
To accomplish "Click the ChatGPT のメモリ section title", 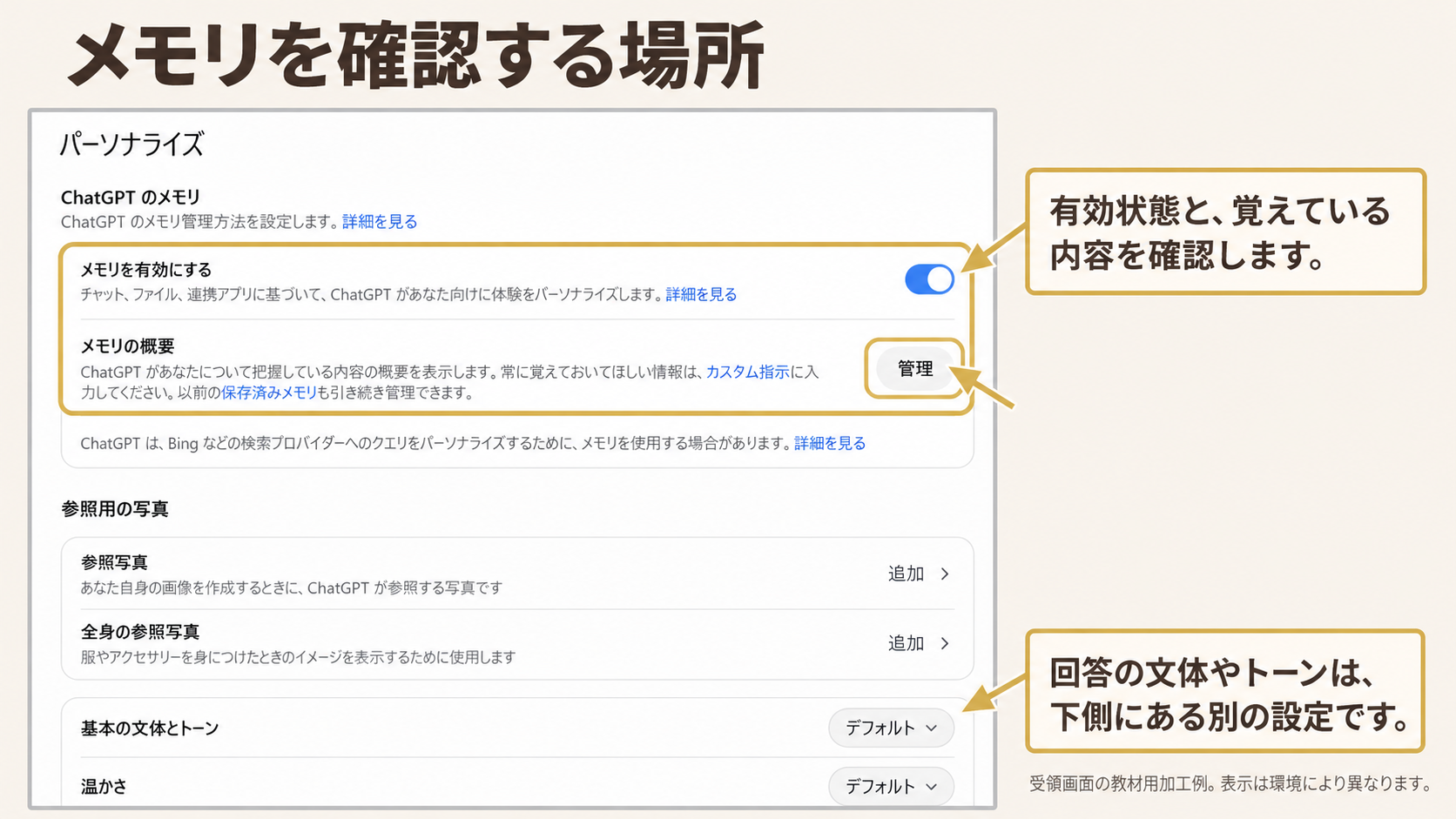I will click(131, 198).
